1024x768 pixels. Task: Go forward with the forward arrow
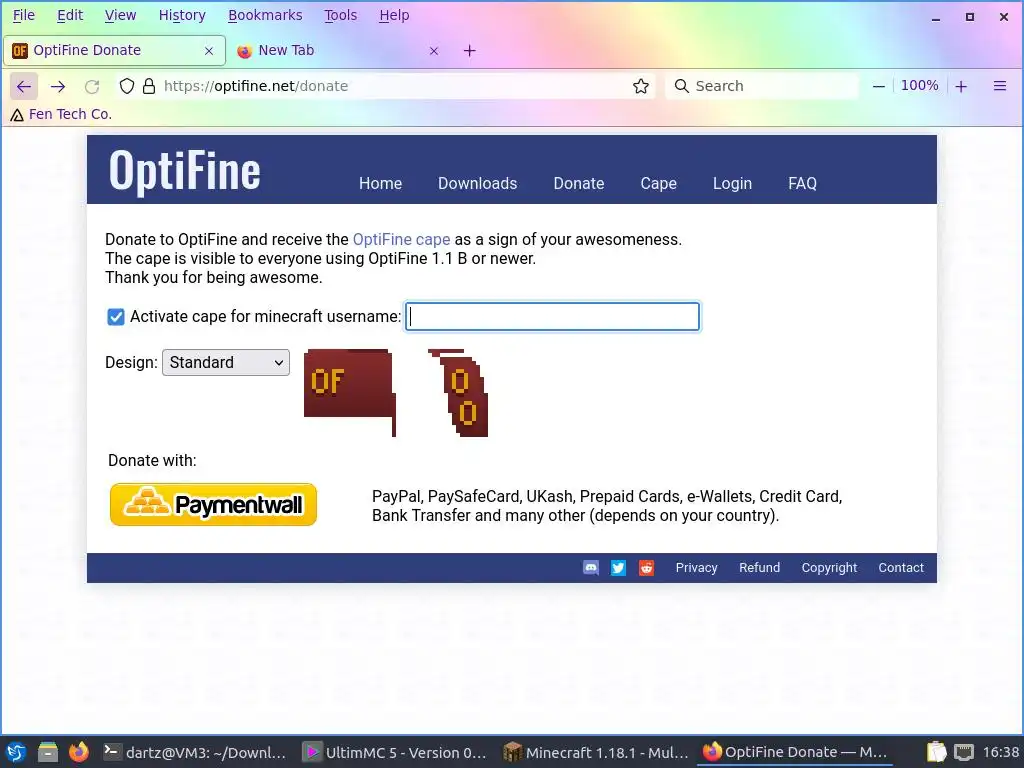[x=58, y=86]
